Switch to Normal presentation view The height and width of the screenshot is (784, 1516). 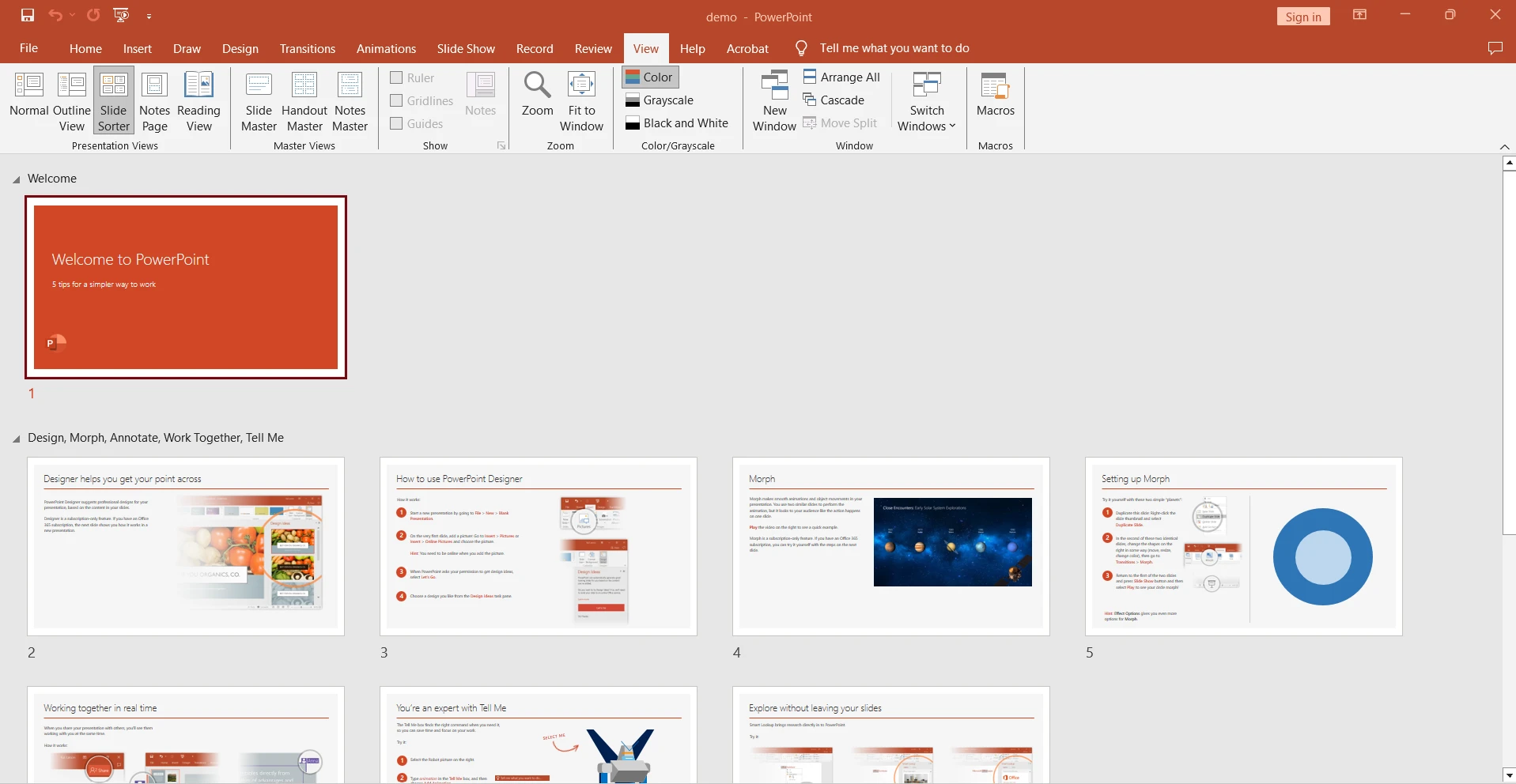click(x=29, y=101)
